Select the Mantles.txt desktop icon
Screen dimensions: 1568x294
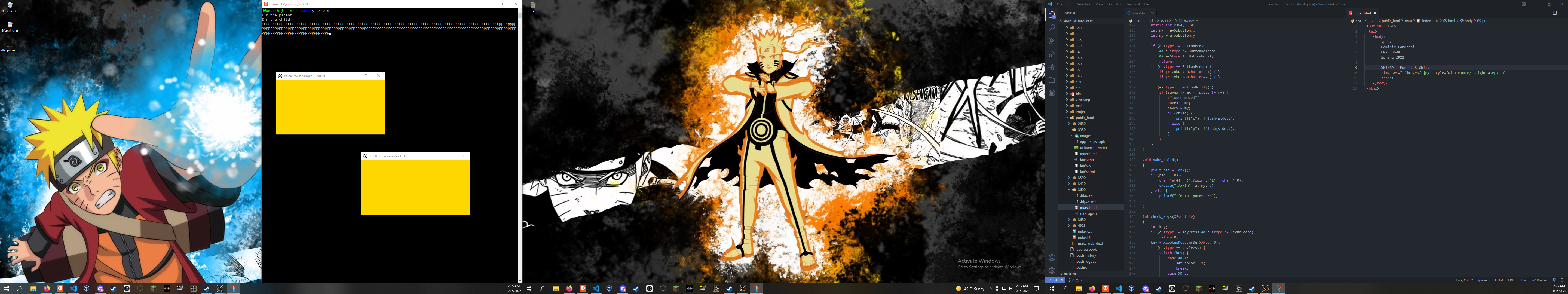(10, 27)
